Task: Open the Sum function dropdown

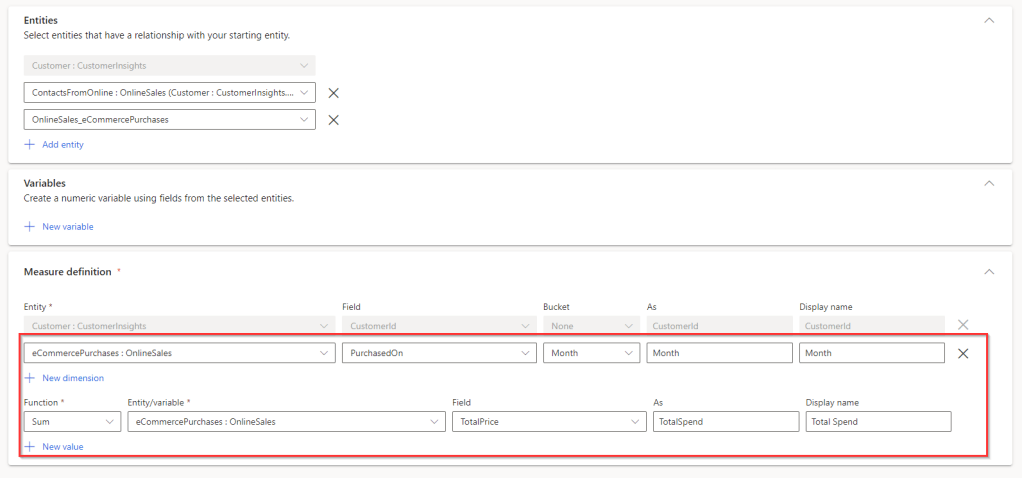Action: [x=72, y=422]
